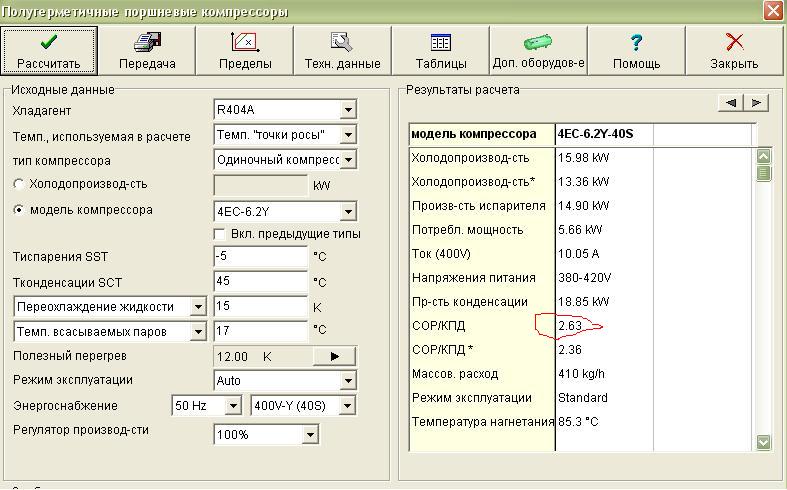Select the Холодопроизвод-сть radio button

tap(19, 184)
